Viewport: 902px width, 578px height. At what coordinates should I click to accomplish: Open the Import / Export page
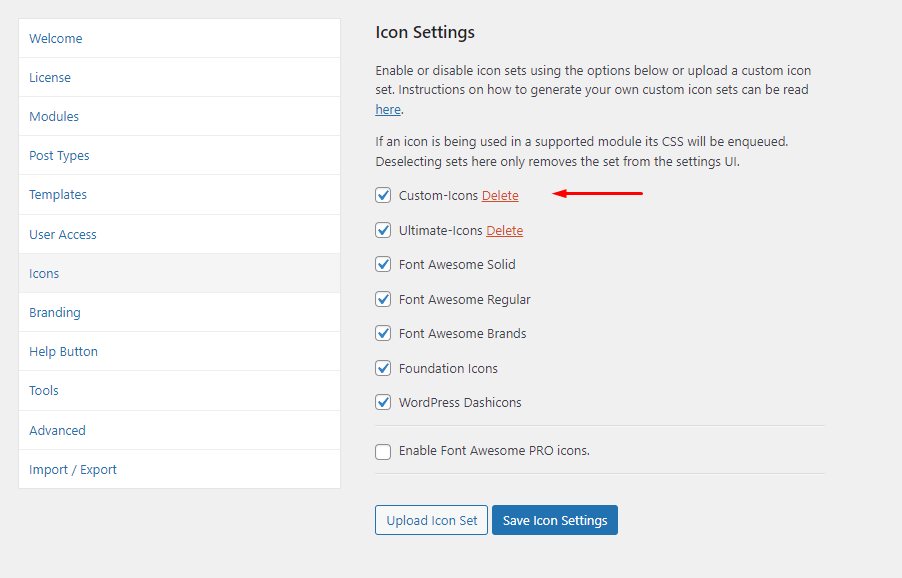coord(72,469)
